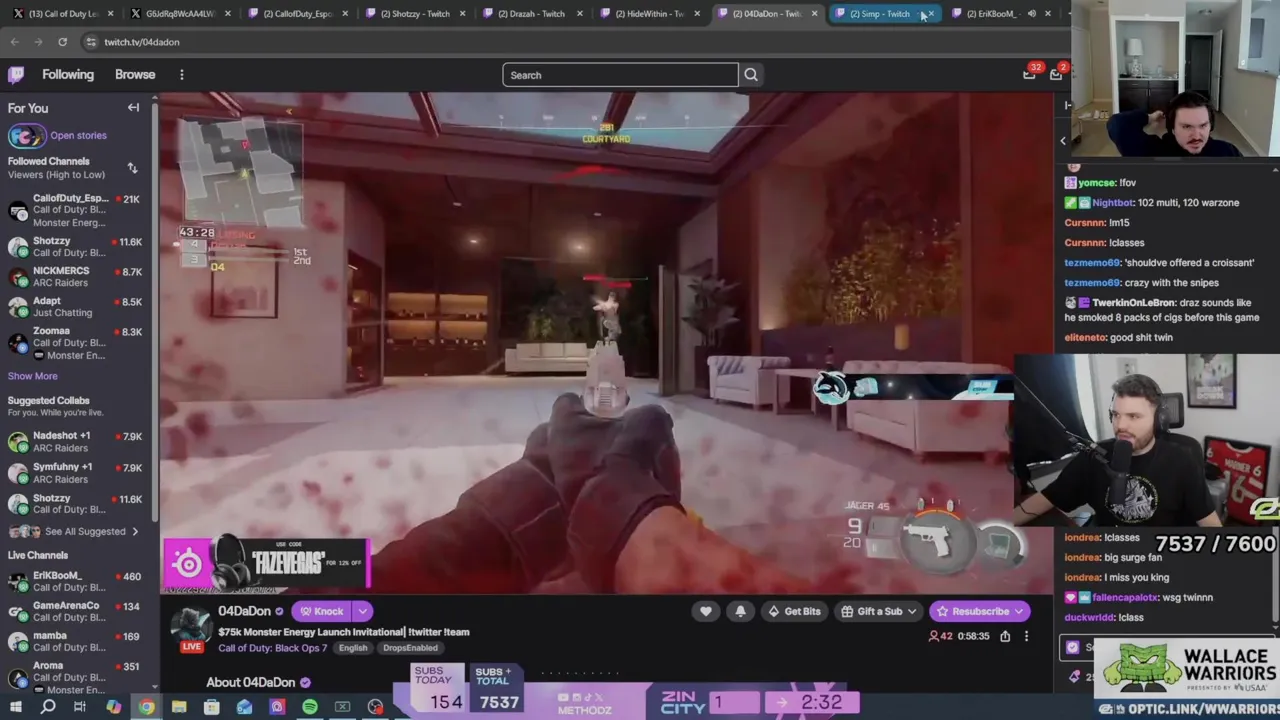Open File Explorer from taskbar
The height and width of the screenshot is (720, 1280).
point(179,708)
